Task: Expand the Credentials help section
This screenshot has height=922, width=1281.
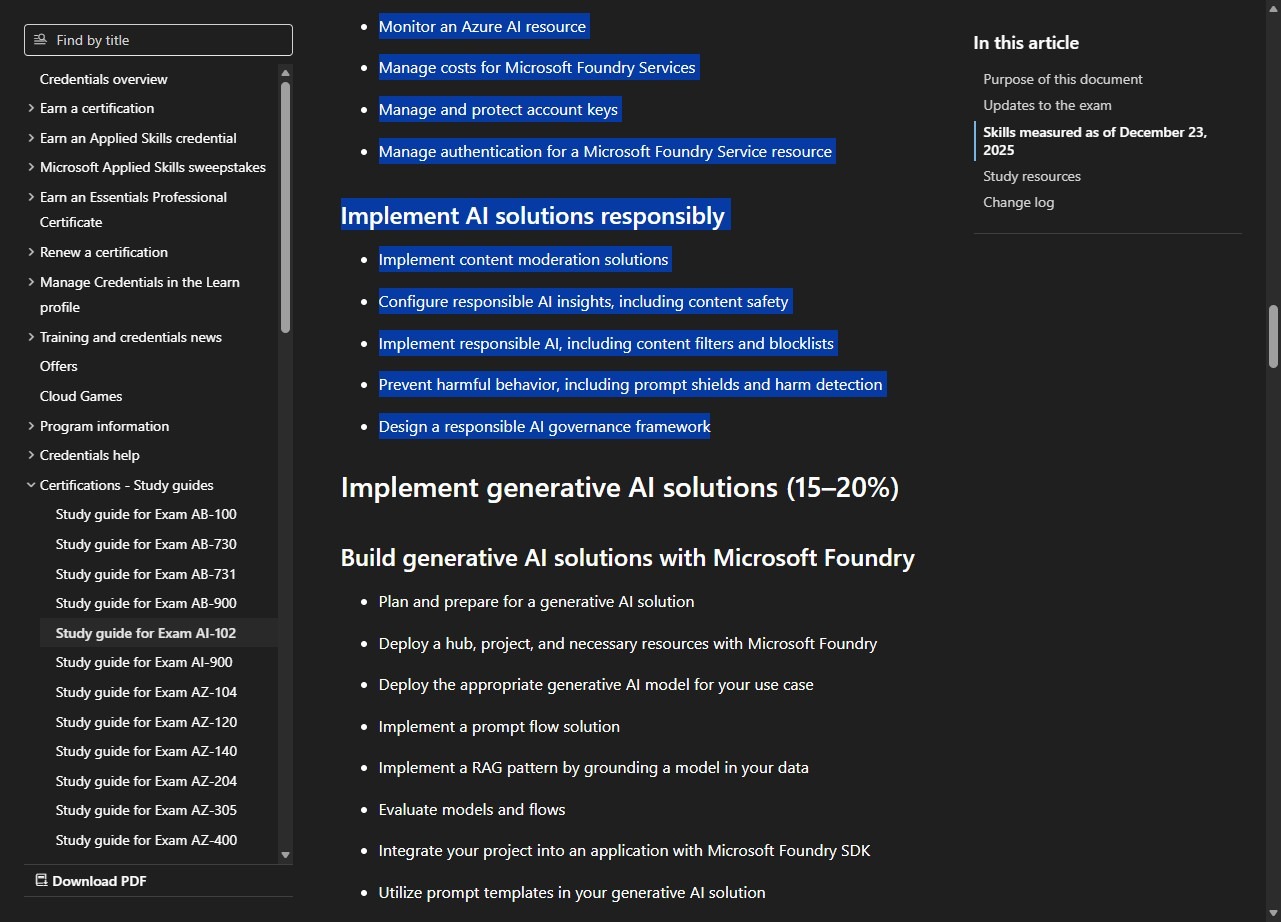Action: pos(31,455)
